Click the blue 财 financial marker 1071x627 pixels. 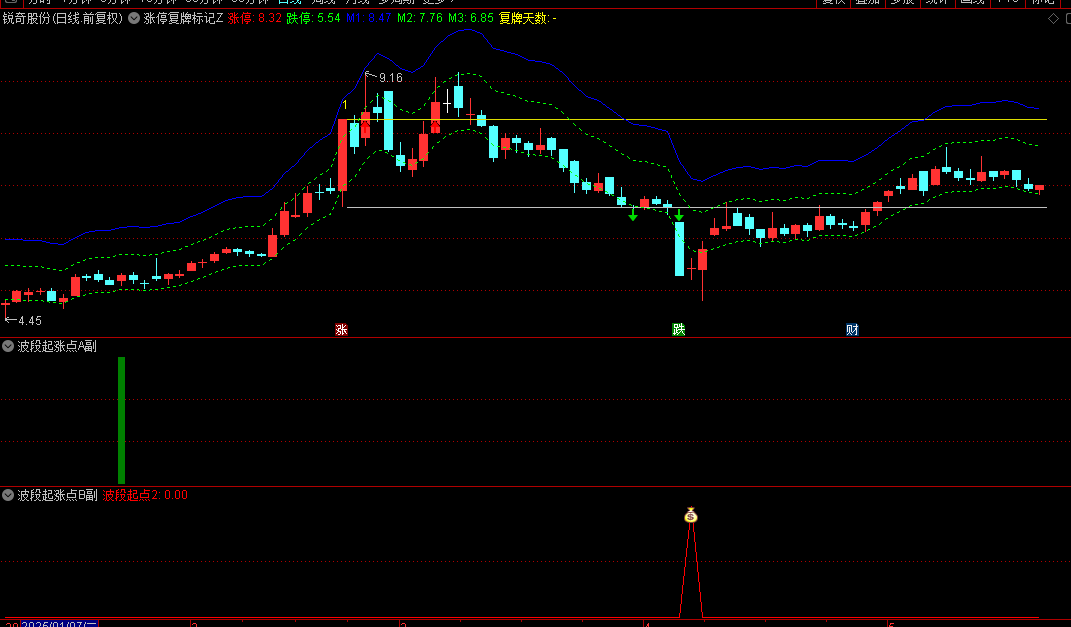852,330
